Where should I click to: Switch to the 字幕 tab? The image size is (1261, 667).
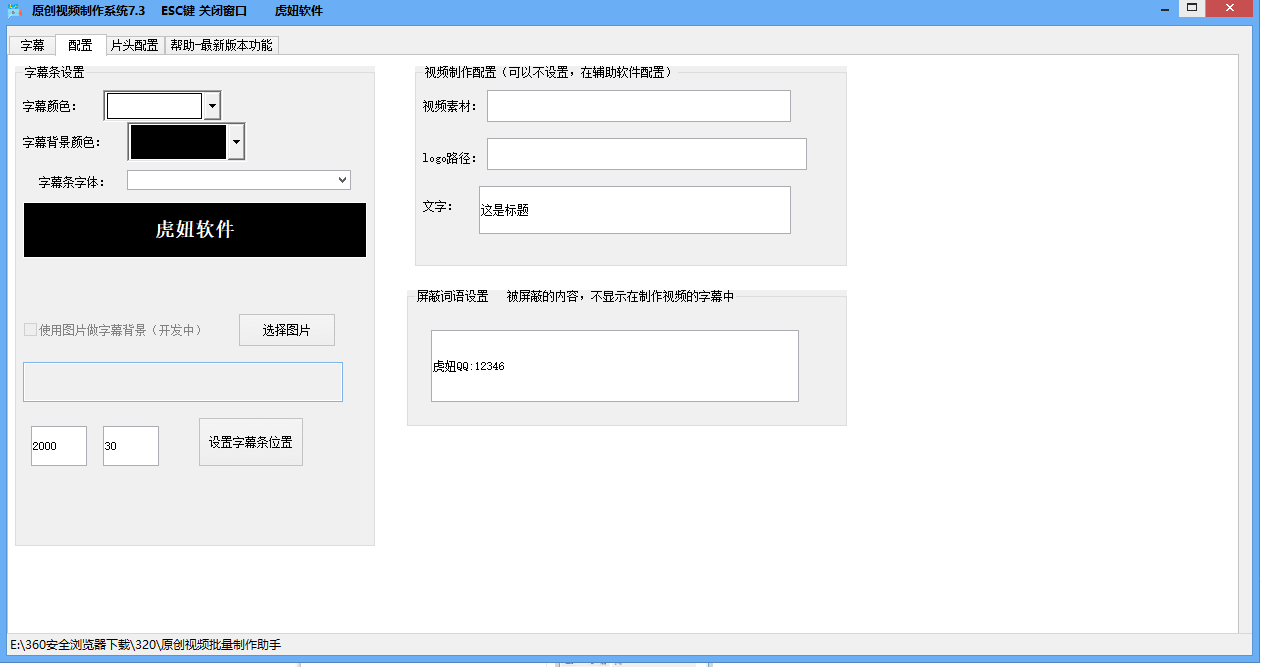pos(32,45)
